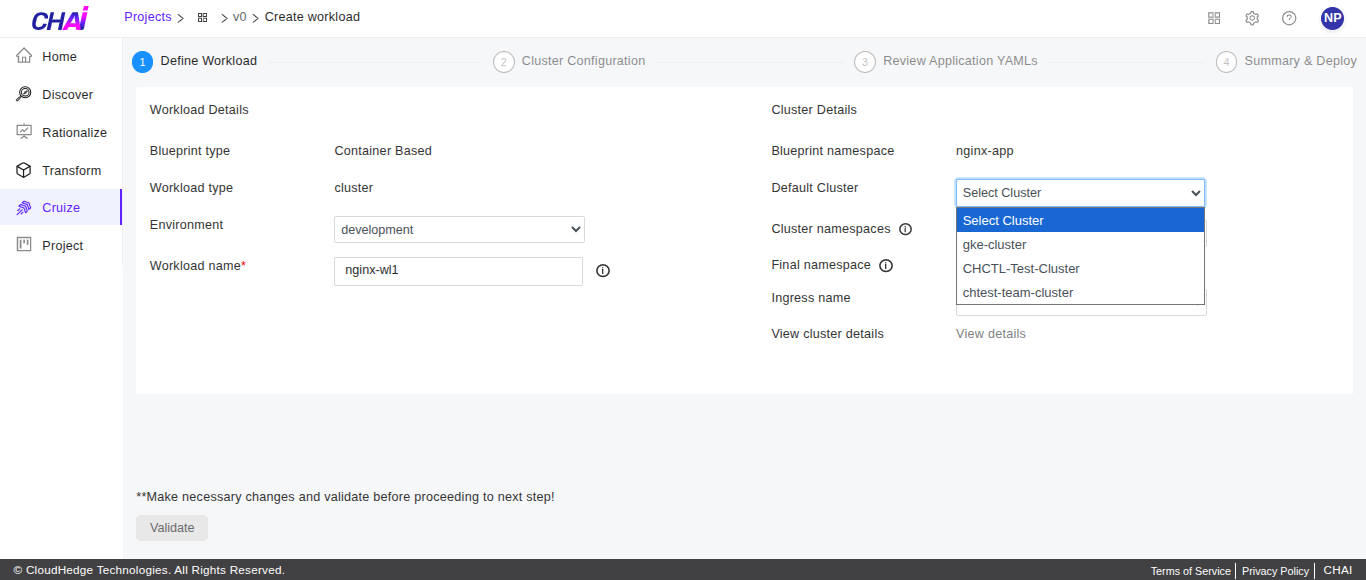Image resolution: width=1366 pixels, height=580 pixels.
Task: Click the Workload name input field
Action: (x=458, y=271)
